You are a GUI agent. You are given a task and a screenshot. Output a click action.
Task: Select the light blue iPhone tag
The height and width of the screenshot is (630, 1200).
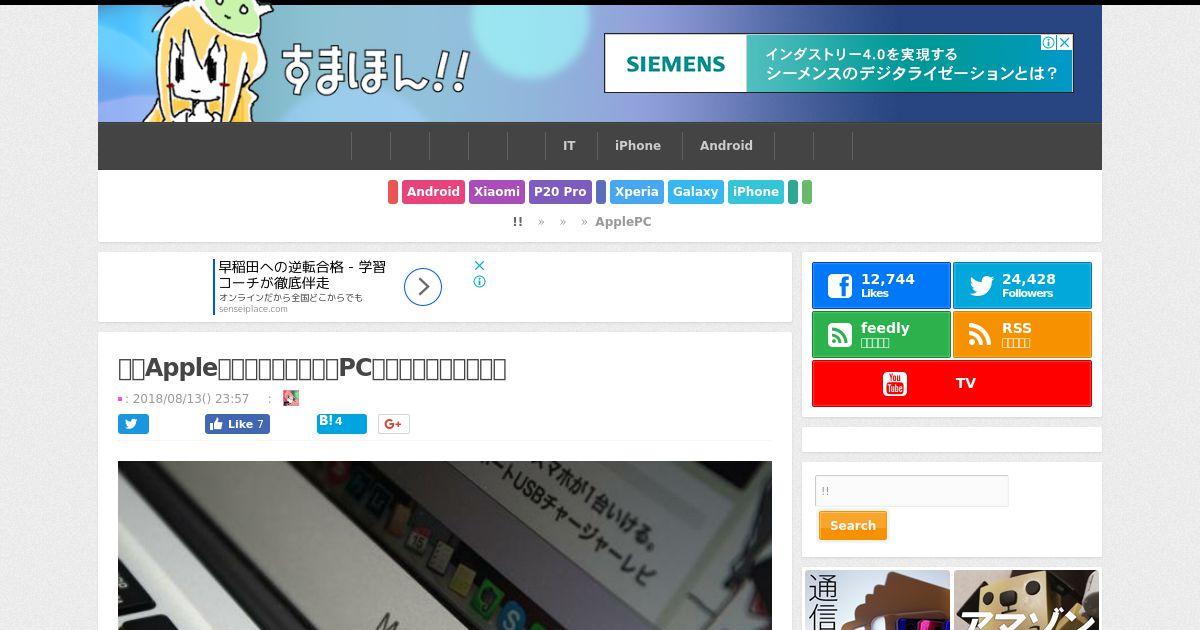coord(756,192)
